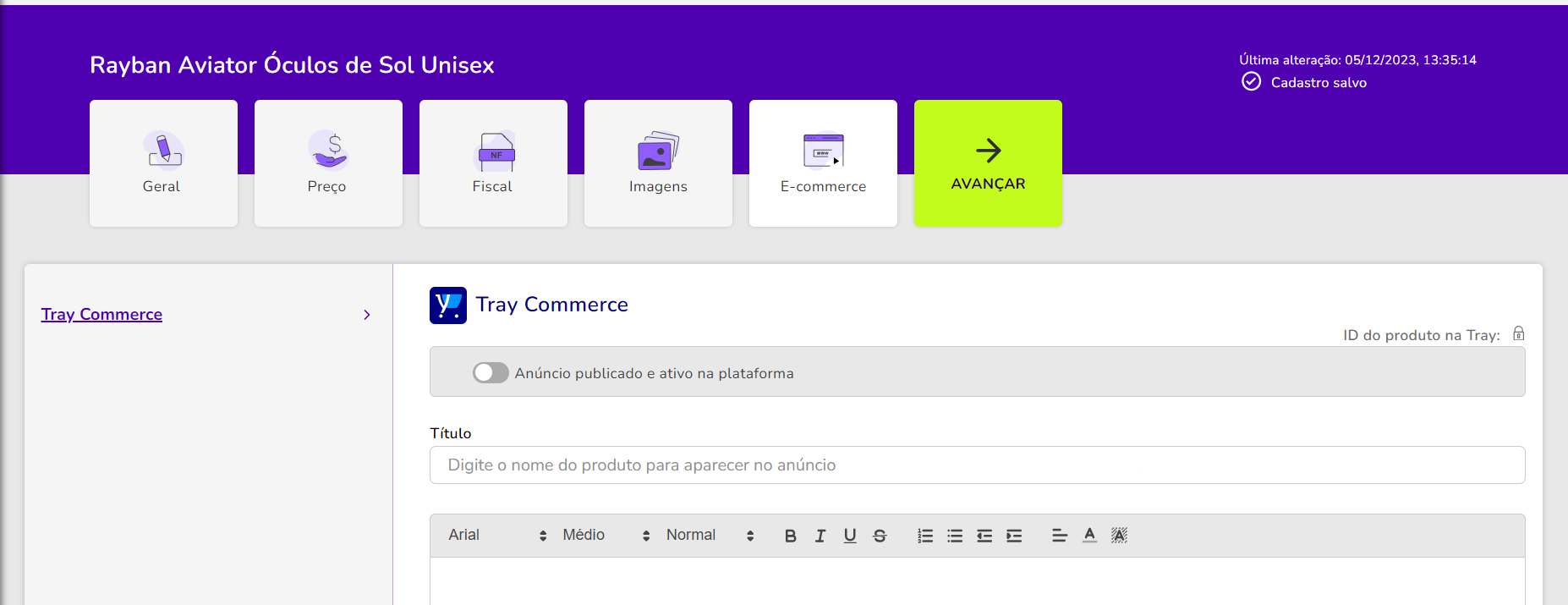Image resolution: width=1568 pixels, height=605 pixels.
Task: Click the Tray Commerce logo icon
Action: tap(448, 305)
